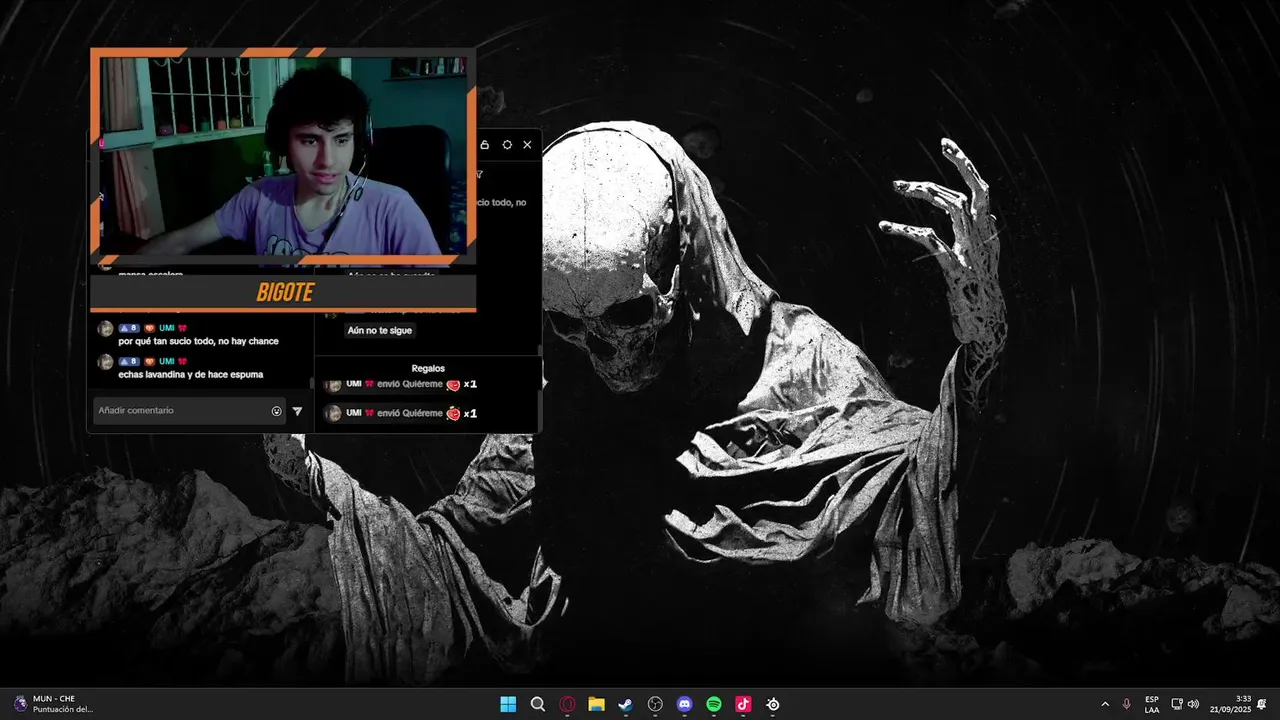Open File Explorer from taskbar

596,704
